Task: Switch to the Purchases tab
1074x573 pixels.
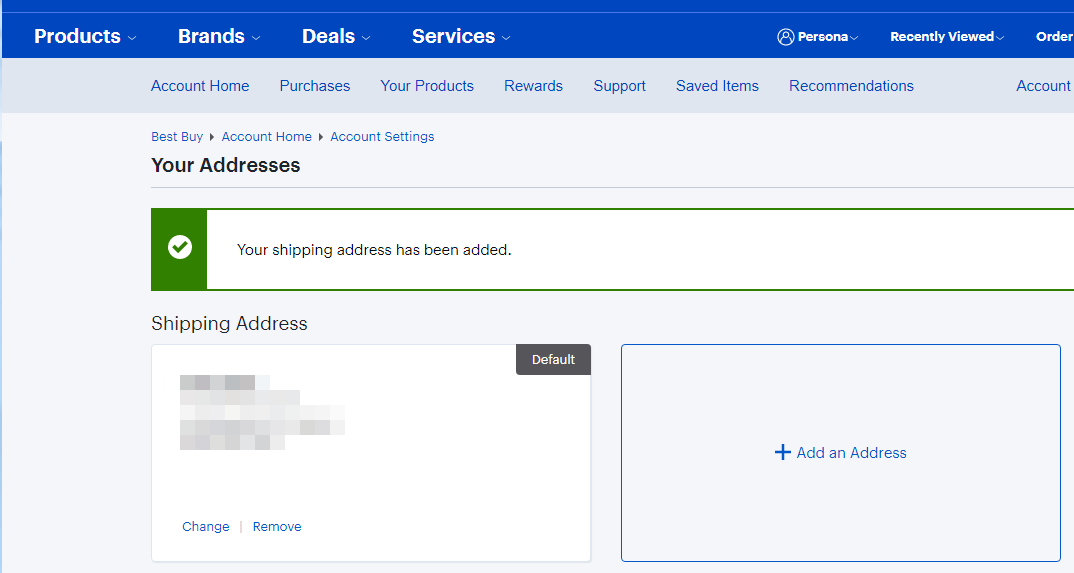Action: [x=315, y=86]
